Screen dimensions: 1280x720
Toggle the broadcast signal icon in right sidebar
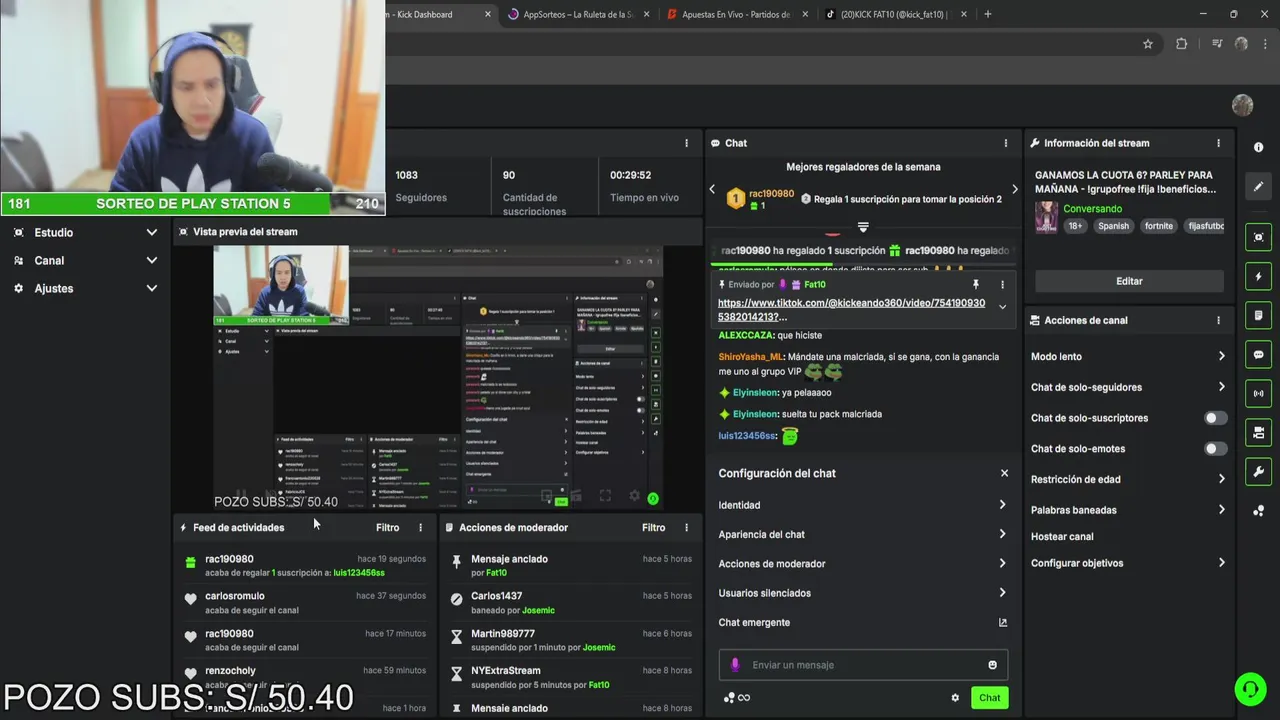(1258, 393)
